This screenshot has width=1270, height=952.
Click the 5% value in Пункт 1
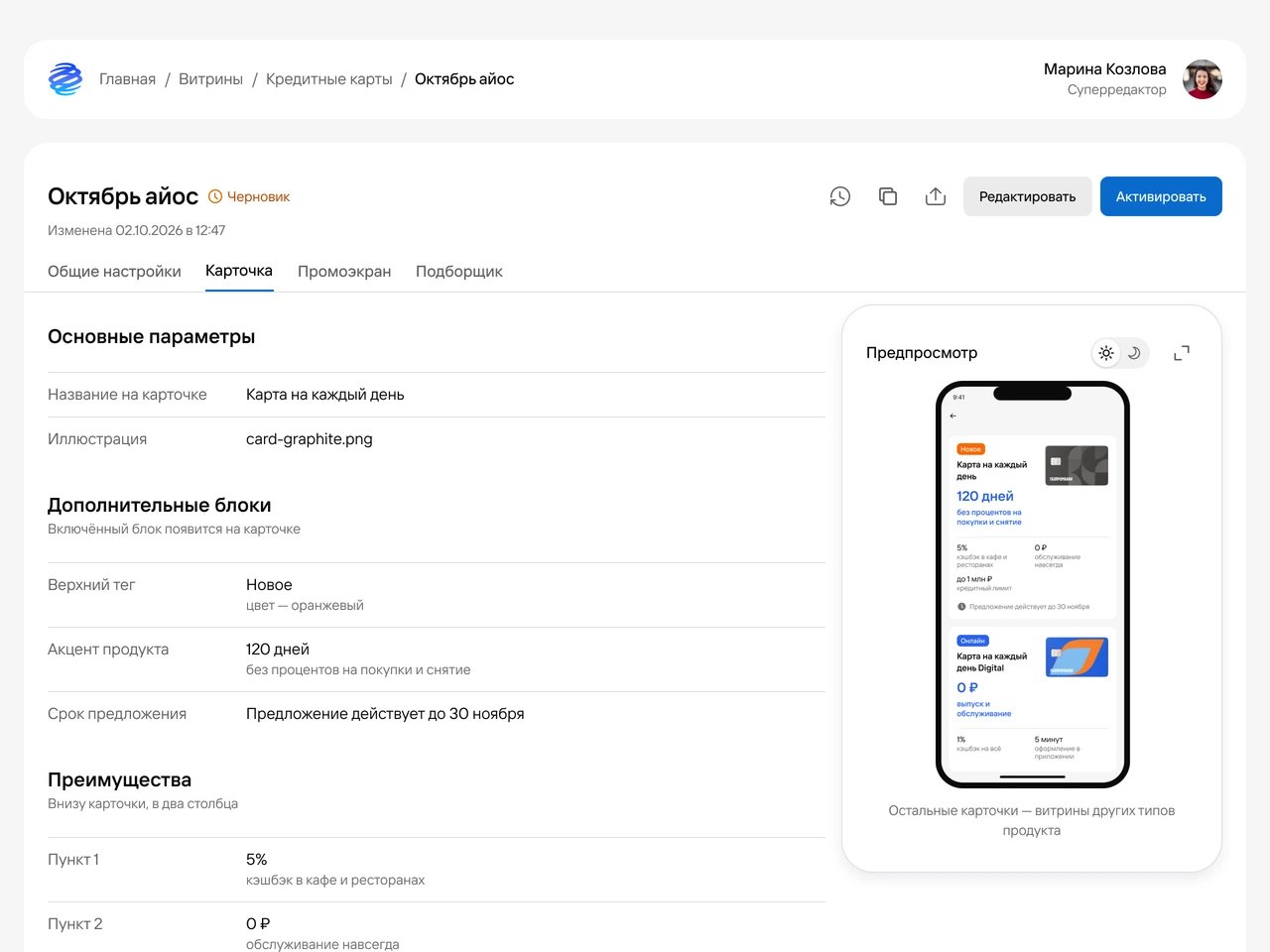257,860
